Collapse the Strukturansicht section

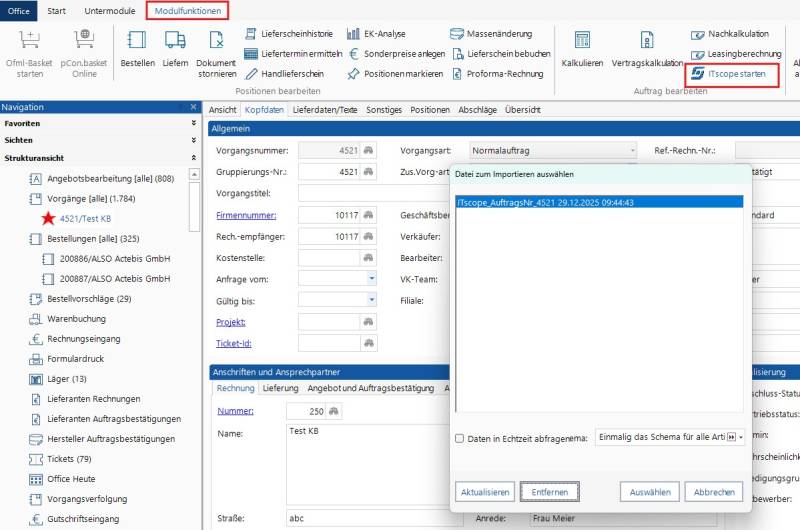[193, 158]
